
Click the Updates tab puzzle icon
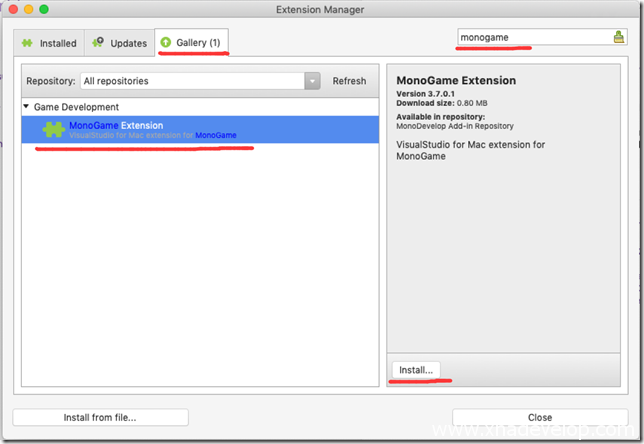click(98, 43)
